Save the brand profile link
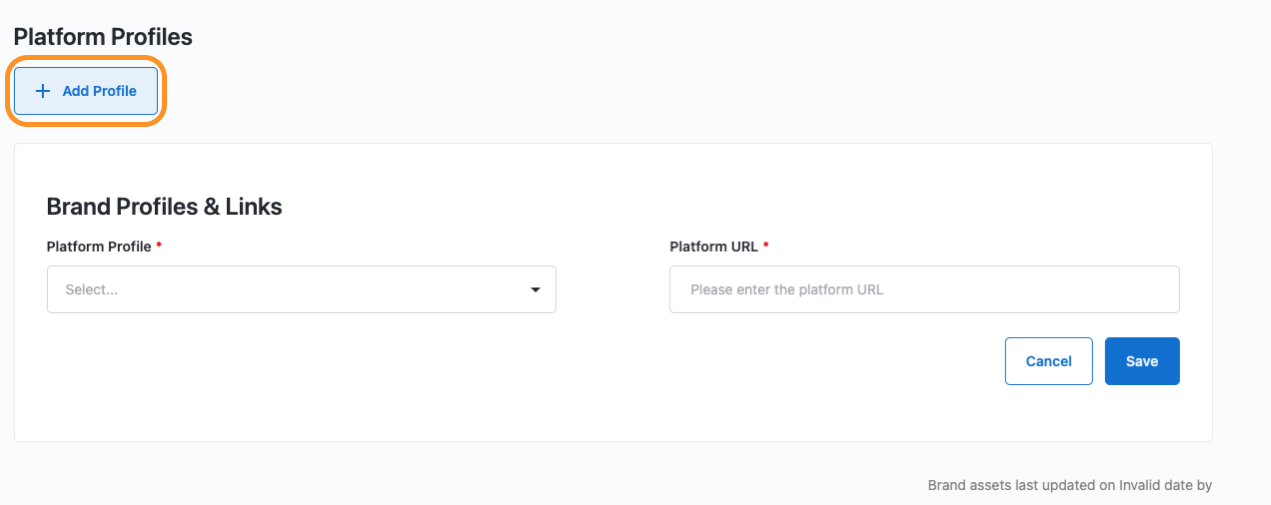 tap(1141, 361)
